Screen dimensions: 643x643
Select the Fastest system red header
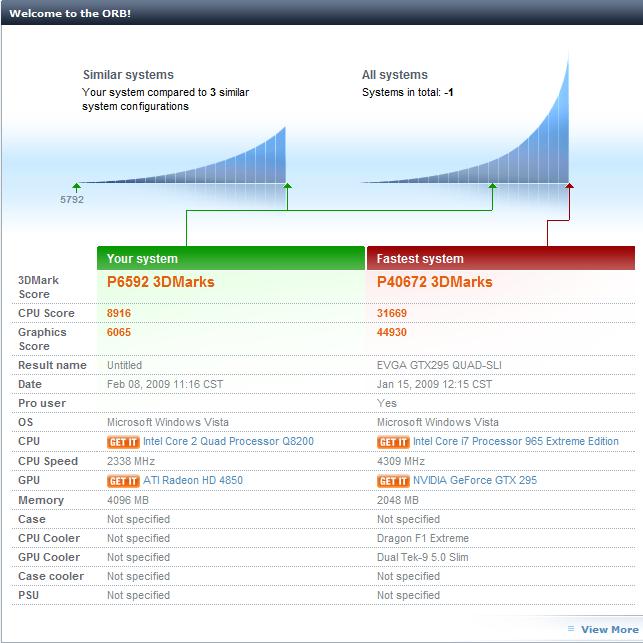[501, 258]
